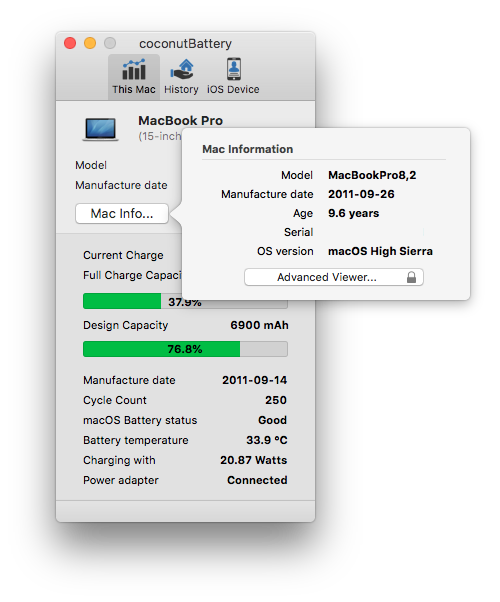Switch to the History tab

click(x=181, y=77)
